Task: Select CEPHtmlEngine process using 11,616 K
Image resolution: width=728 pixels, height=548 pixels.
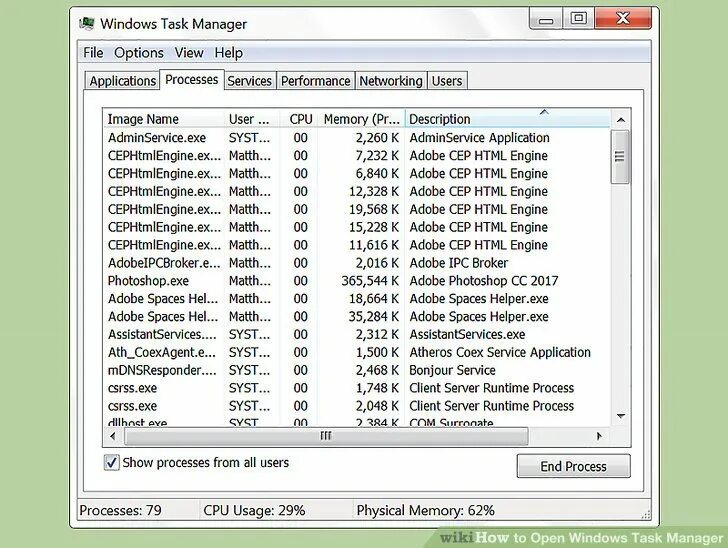Action: [x=356, y=245]
